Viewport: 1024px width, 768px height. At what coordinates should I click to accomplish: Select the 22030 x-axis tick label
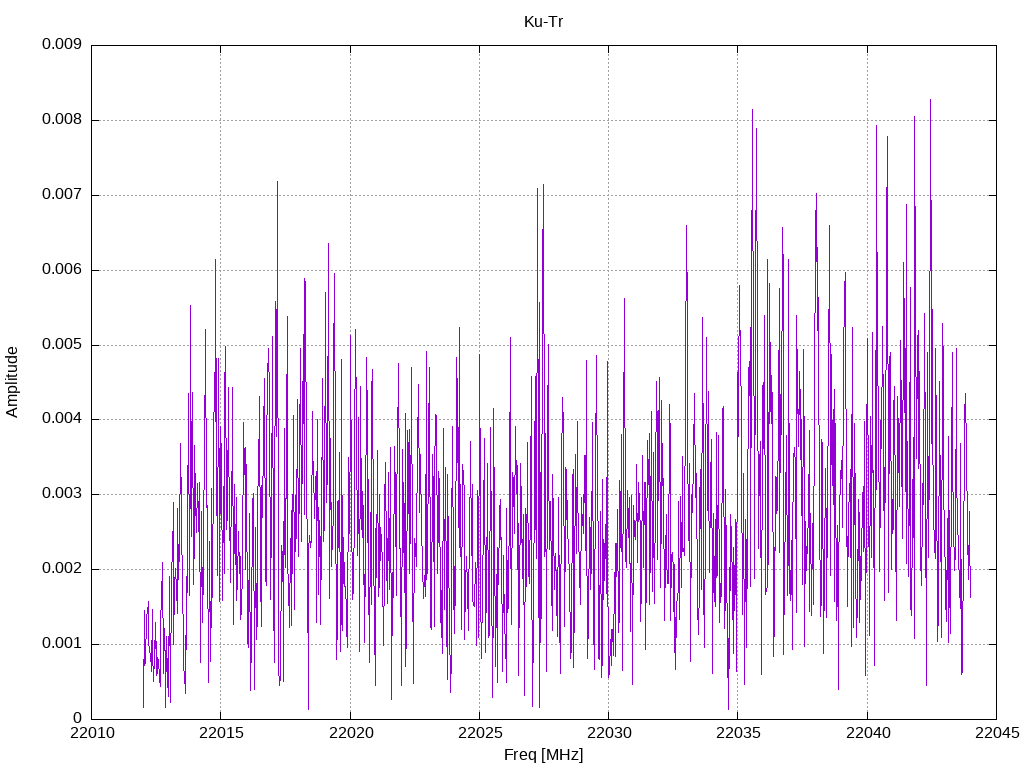tap(609, 733)
